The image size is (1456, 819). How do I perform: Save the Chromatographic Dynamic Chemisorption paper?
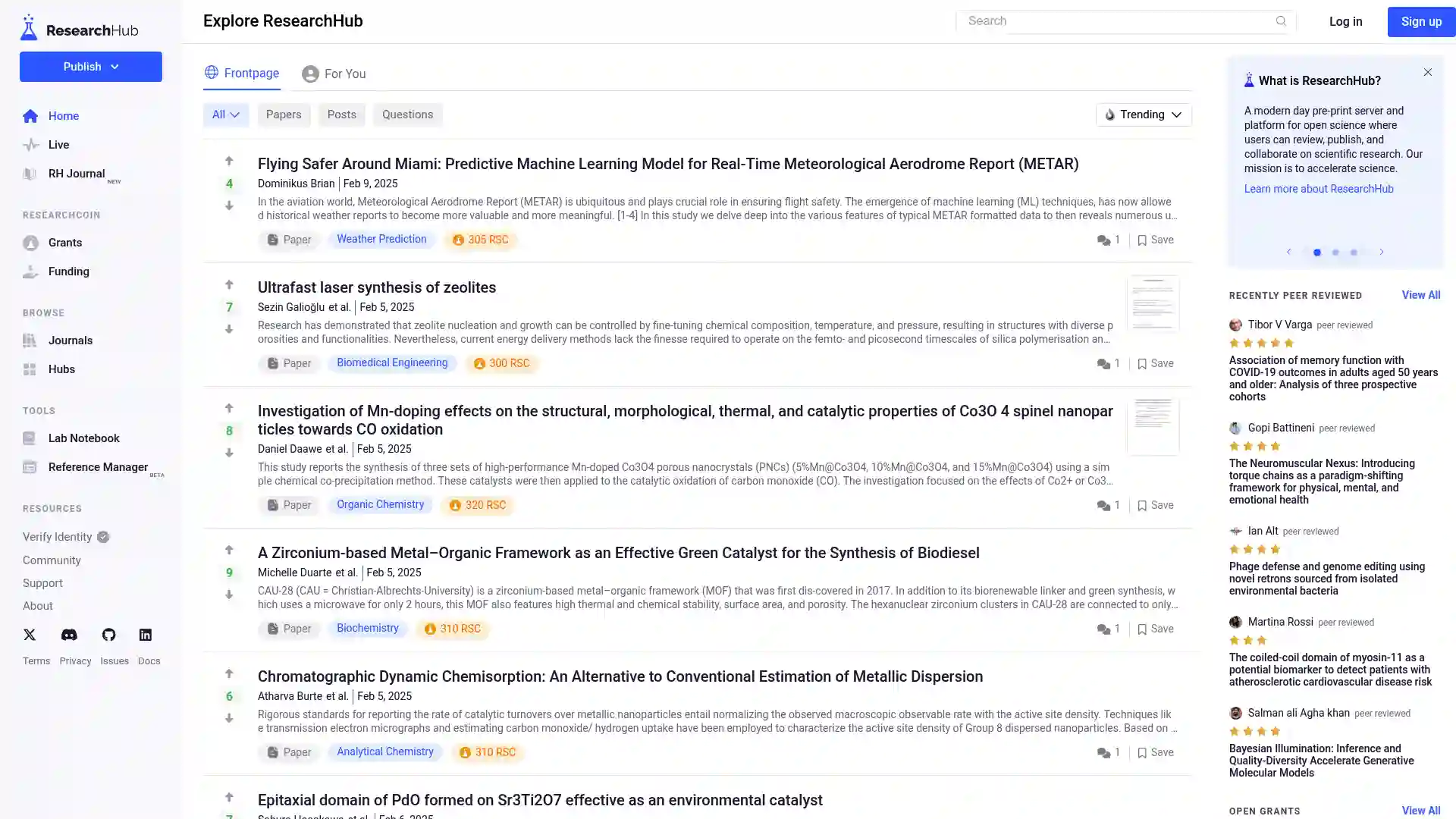pos(1155,752)
